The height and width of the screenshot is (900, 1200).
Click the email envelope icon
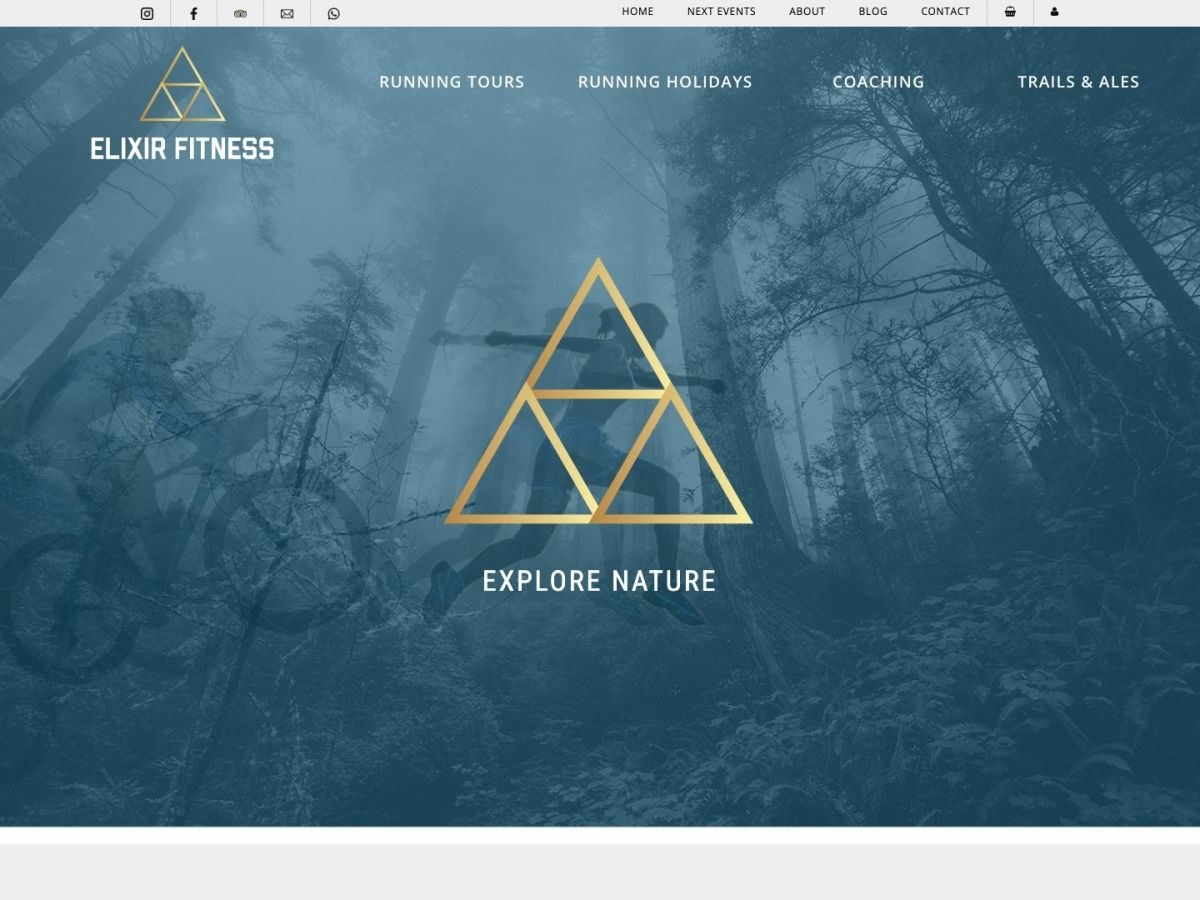click(287, 13)
